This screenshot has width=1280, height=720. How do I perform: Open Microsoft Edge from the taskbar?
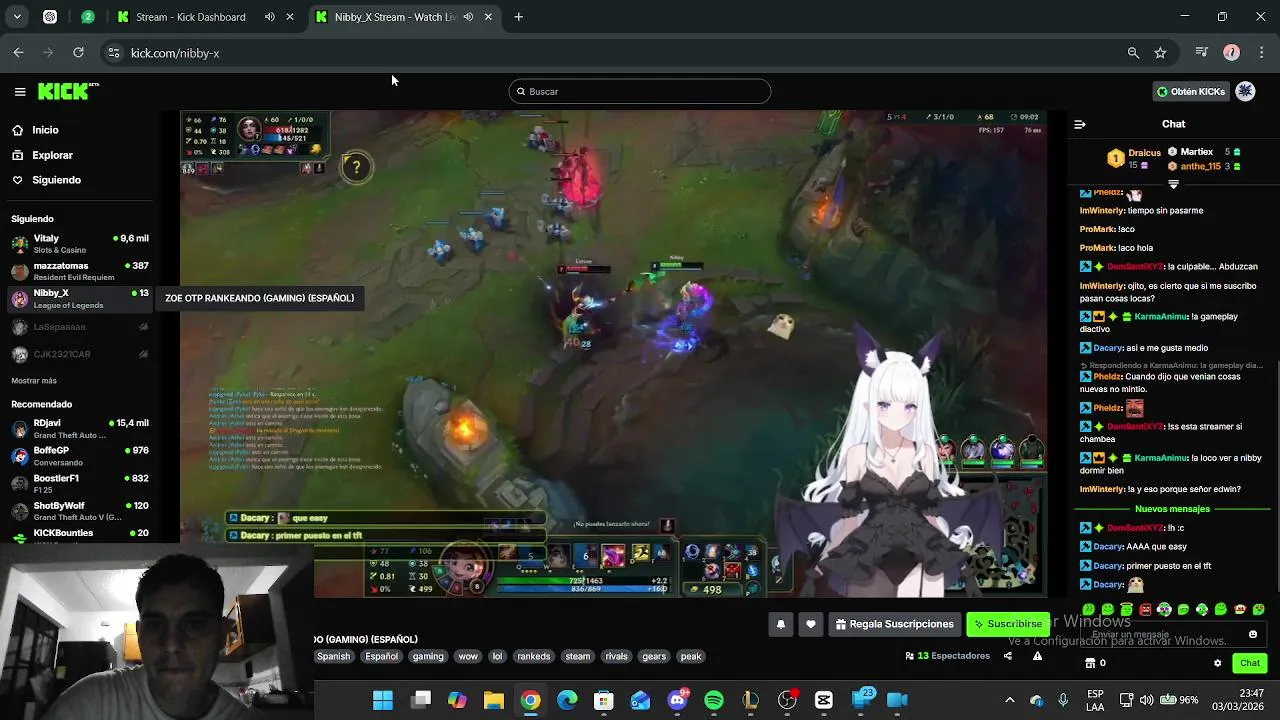567,700
